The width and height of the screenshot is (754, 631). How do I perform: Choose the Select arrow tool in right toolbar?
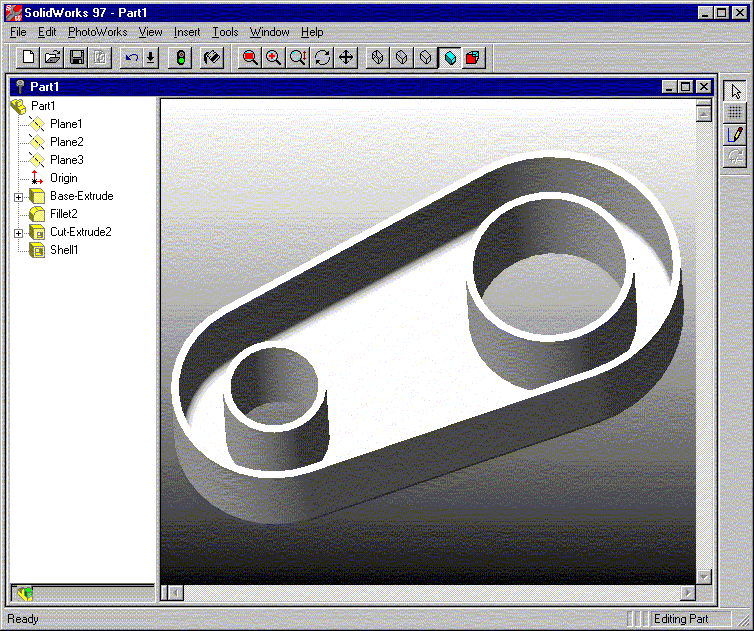click(x=735, y=90)
